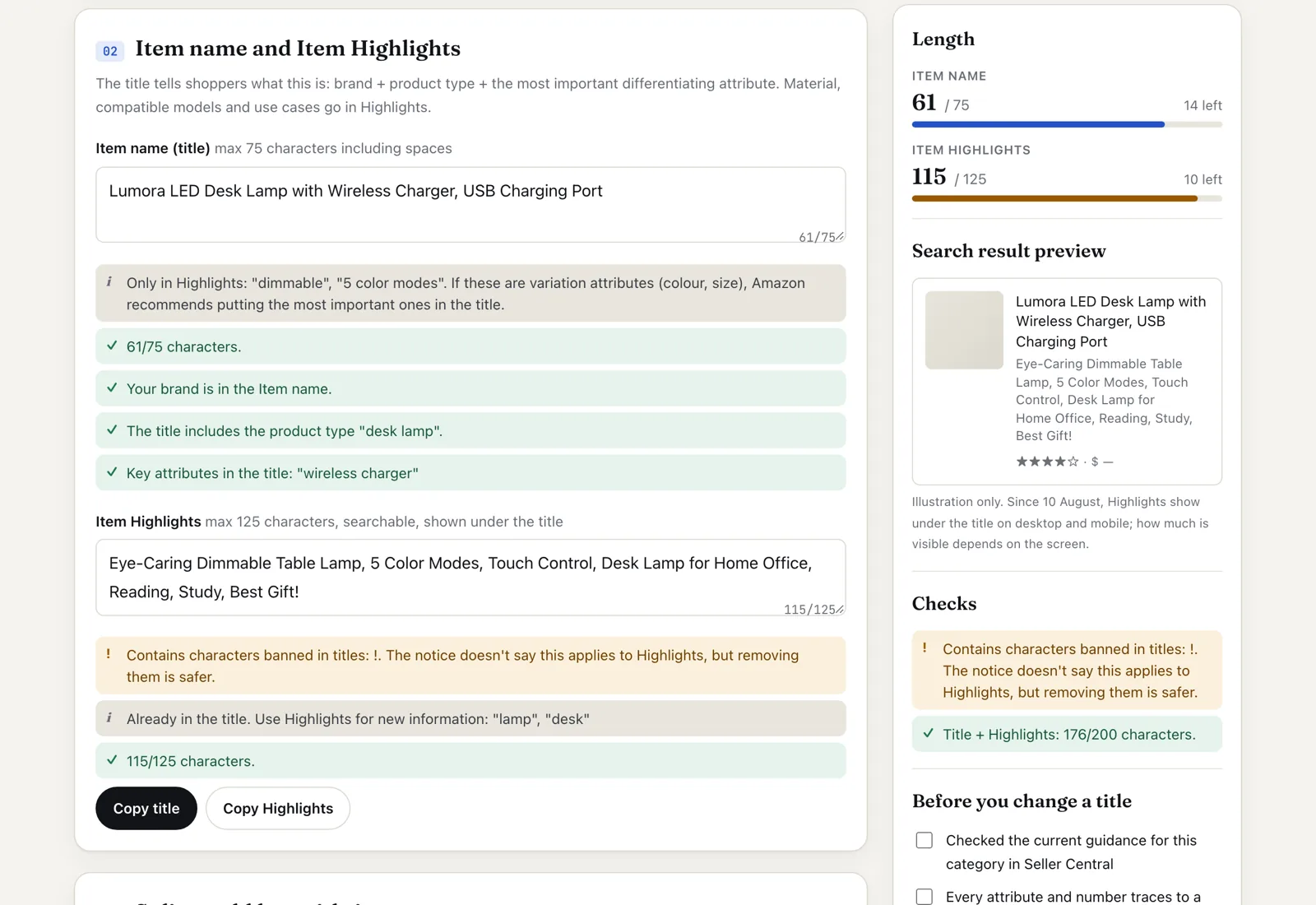Click the checkmark beside 'The title includes the product type'
The height and width of the screenshot is (905, 1316).
[112, 429]
